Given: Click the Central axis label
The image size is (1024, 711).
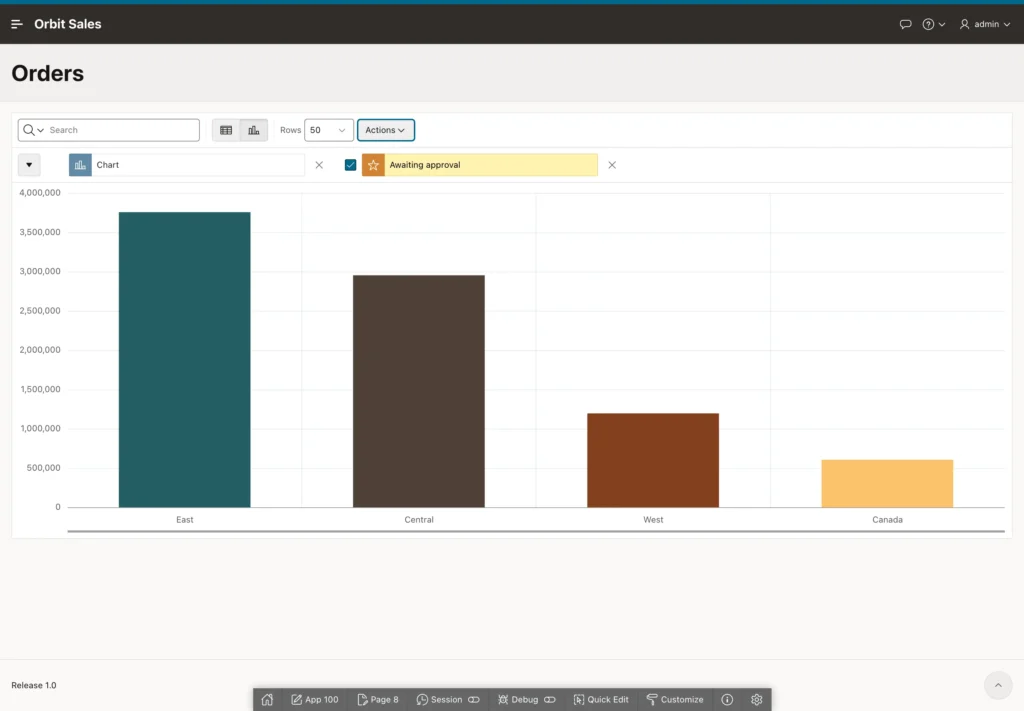Looking at the screenshot, I should pos(419,520).
